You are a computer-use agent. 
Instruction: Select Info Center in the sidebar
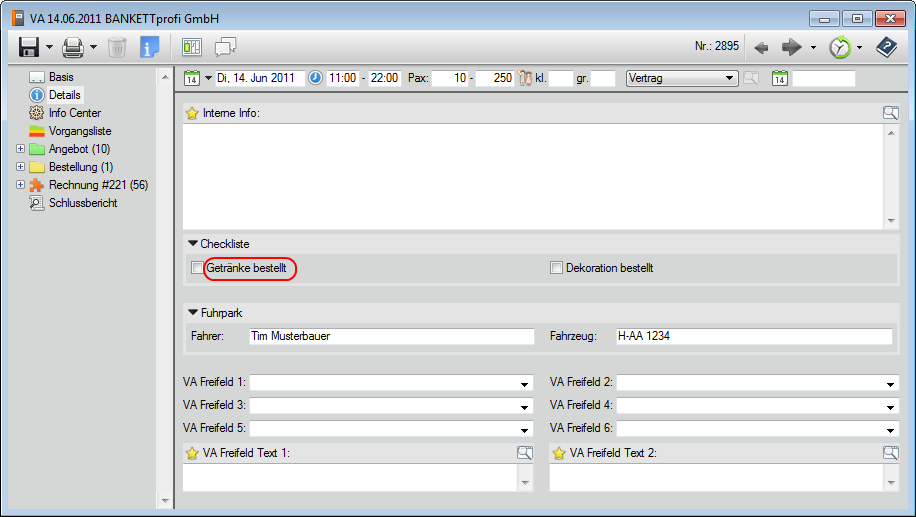pos(74,113)
